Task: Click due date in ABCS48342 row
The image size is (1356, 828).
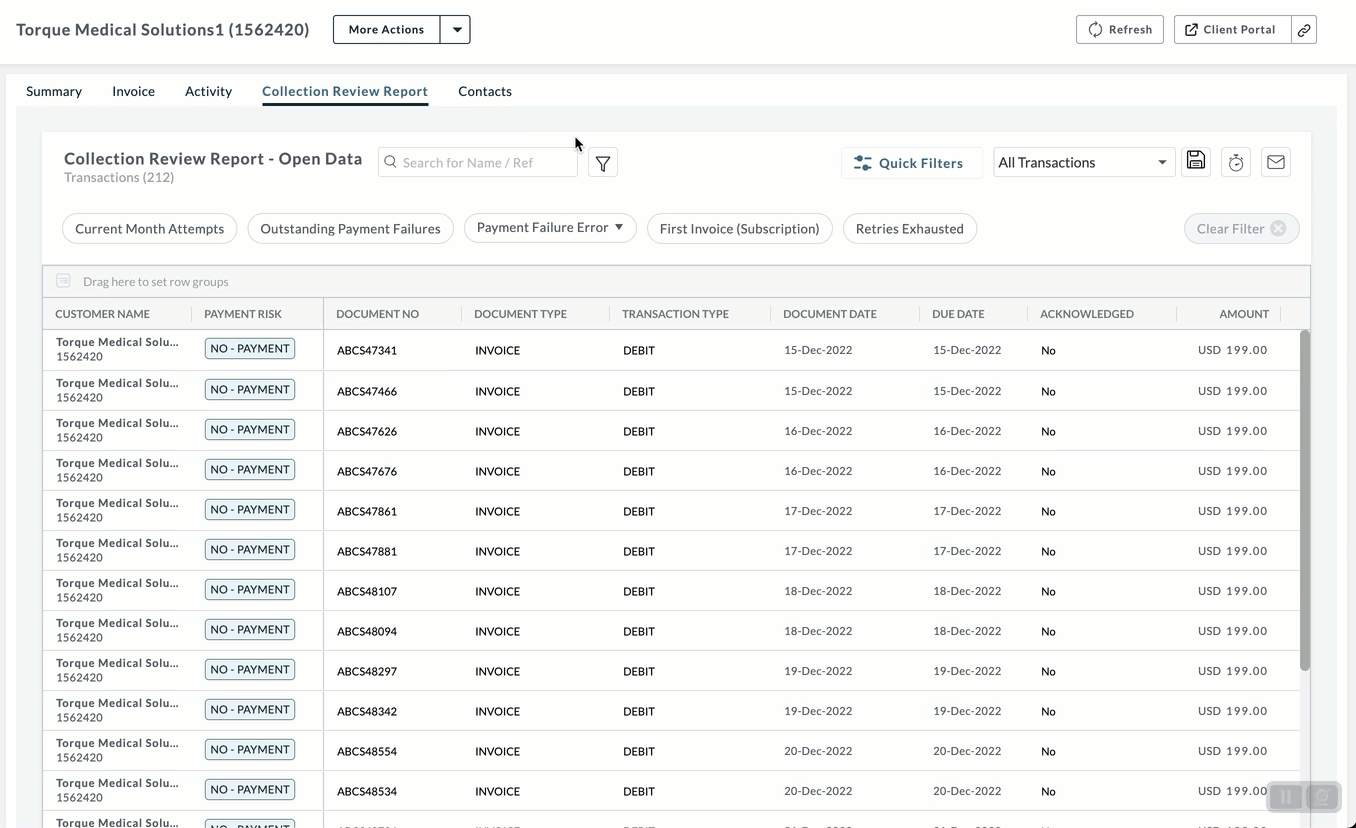Action: pos(967,711)
